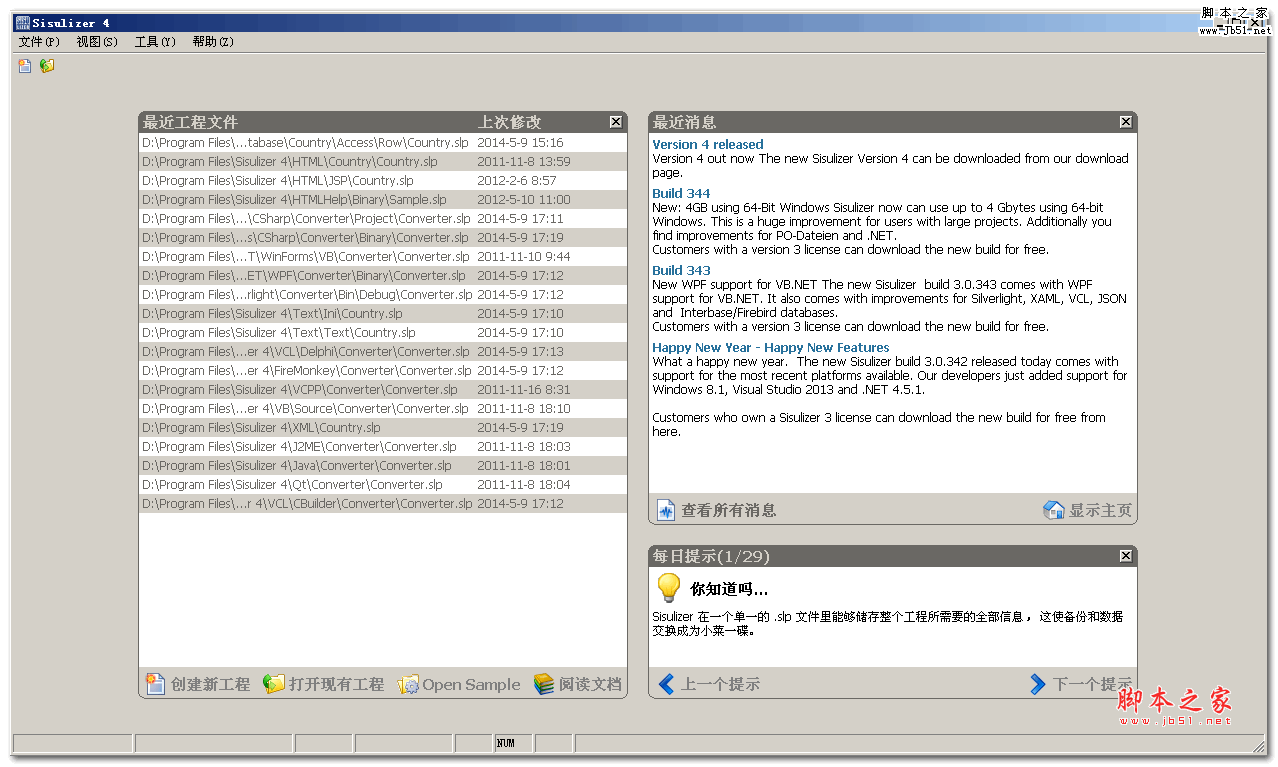1278x767 pixels.
Task: Click the 2011-11-16 8:31 modified date
Action: click(524, 390)
